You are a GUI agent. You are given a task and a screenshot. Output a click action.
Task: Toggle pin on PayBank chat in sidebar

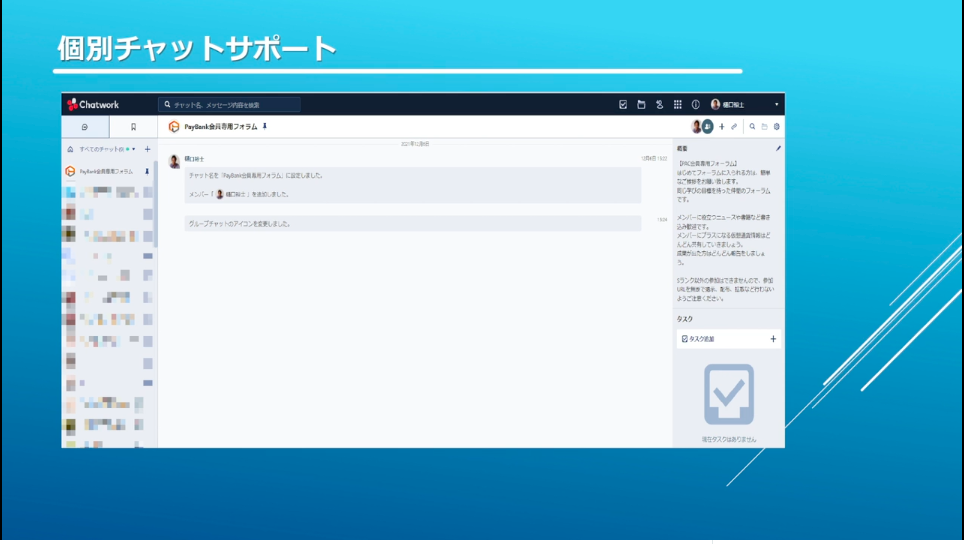(x=147, y=171)
